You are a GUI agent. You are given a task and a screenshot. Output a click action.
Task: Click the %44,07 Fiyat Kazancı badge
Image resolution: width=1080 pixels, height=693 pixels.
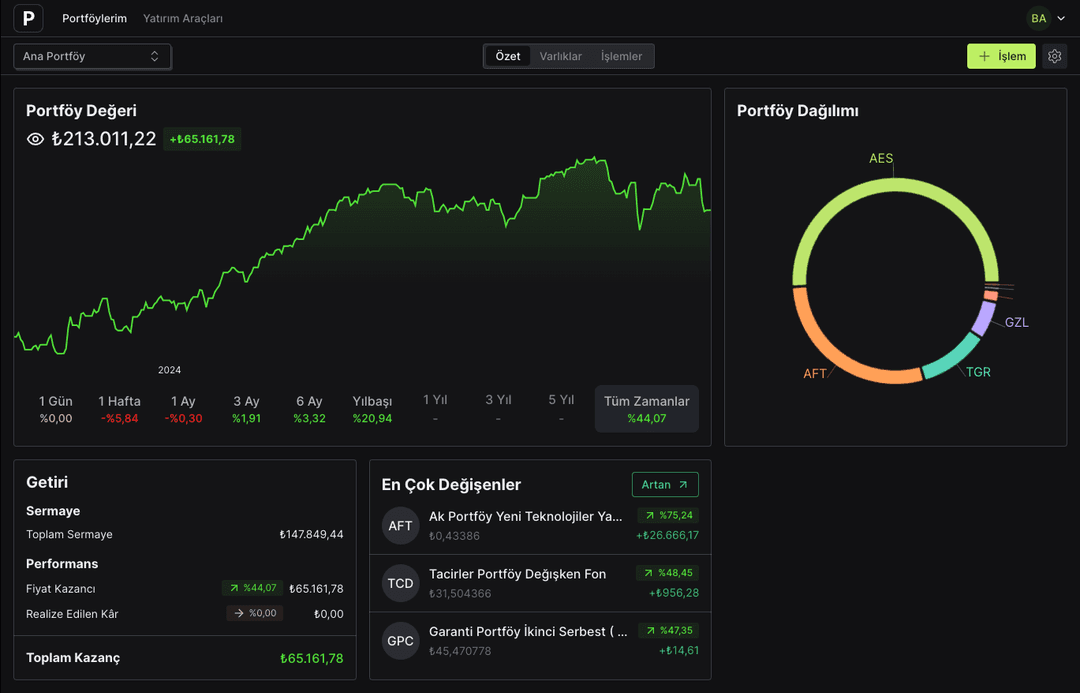click(x=253, y=588)
